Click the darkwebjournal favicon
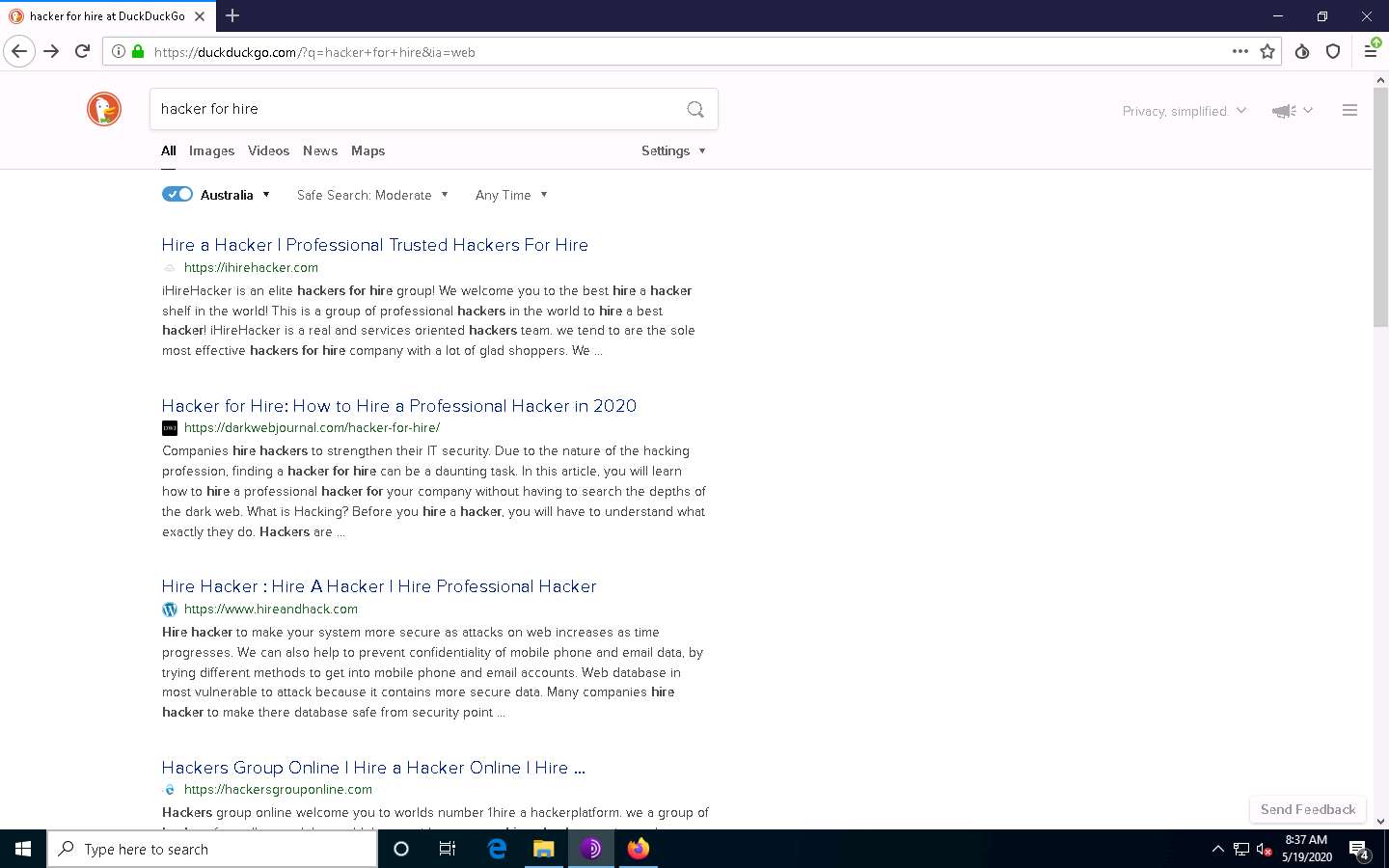1389x868 pixels. [170, 428]
